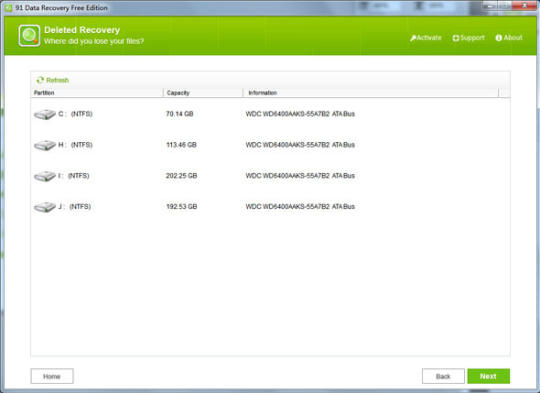The width and height of the screenshot is (540, 393).
Task: Click the Activate key icon
Action: click(x=413, y=38)
